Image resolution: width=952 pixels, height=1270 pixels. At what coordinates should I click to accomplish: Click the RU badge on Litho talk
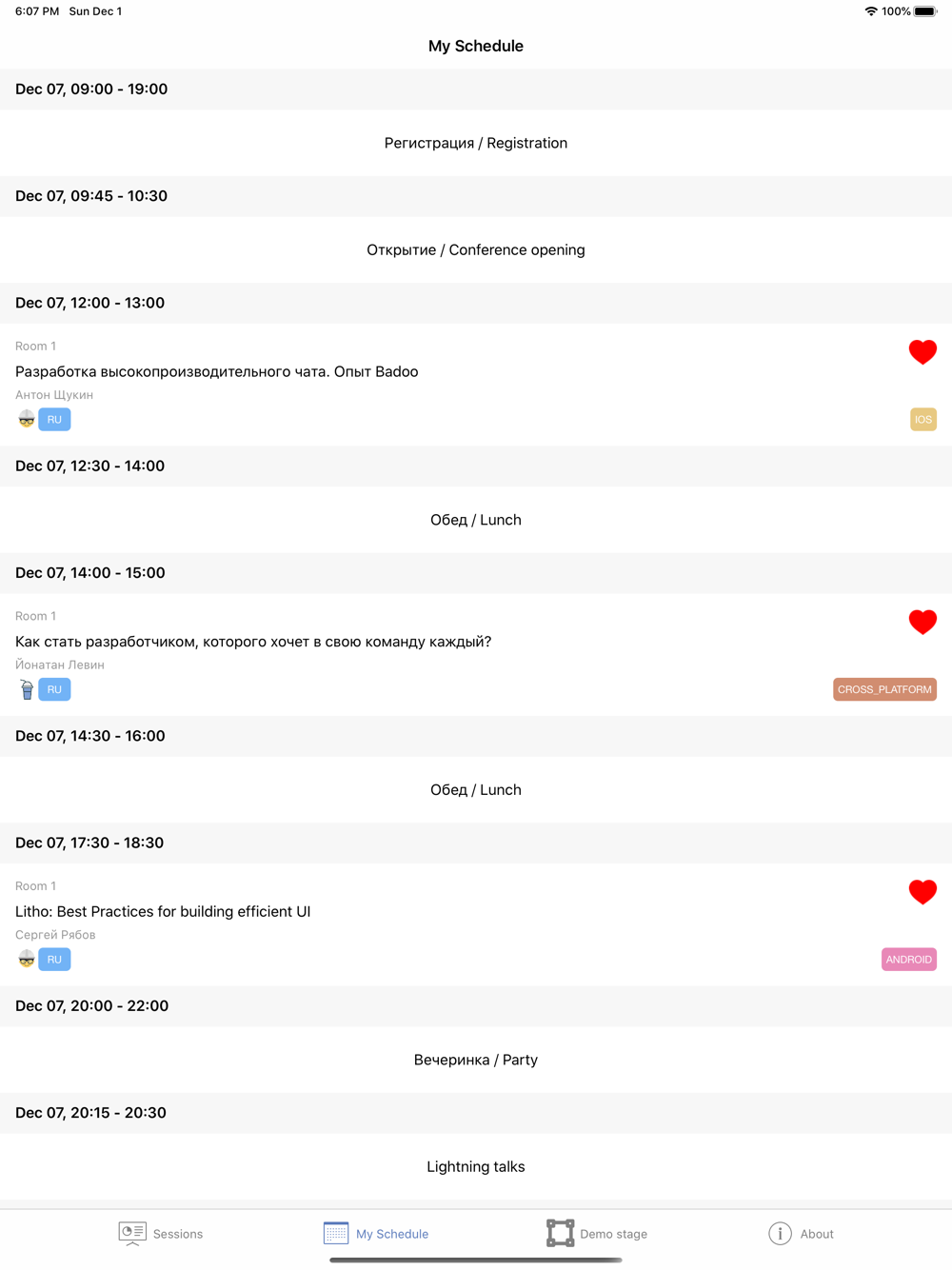54,960
